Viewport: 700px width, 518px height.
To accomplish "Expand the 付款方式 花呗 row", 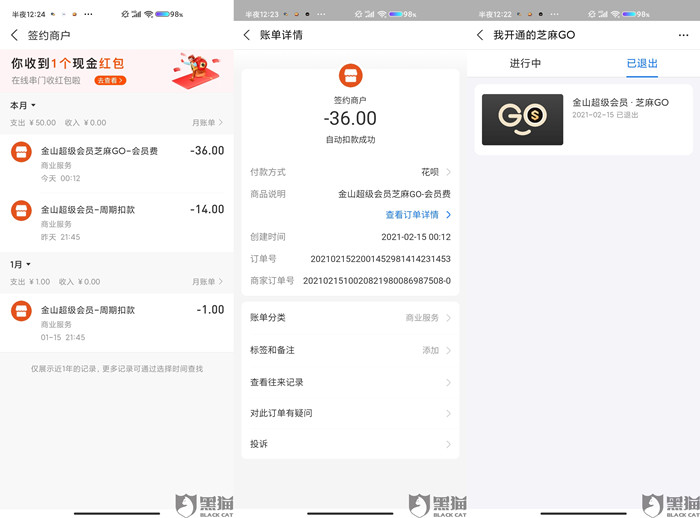I will pyautogui.click(x=350, y=172).
